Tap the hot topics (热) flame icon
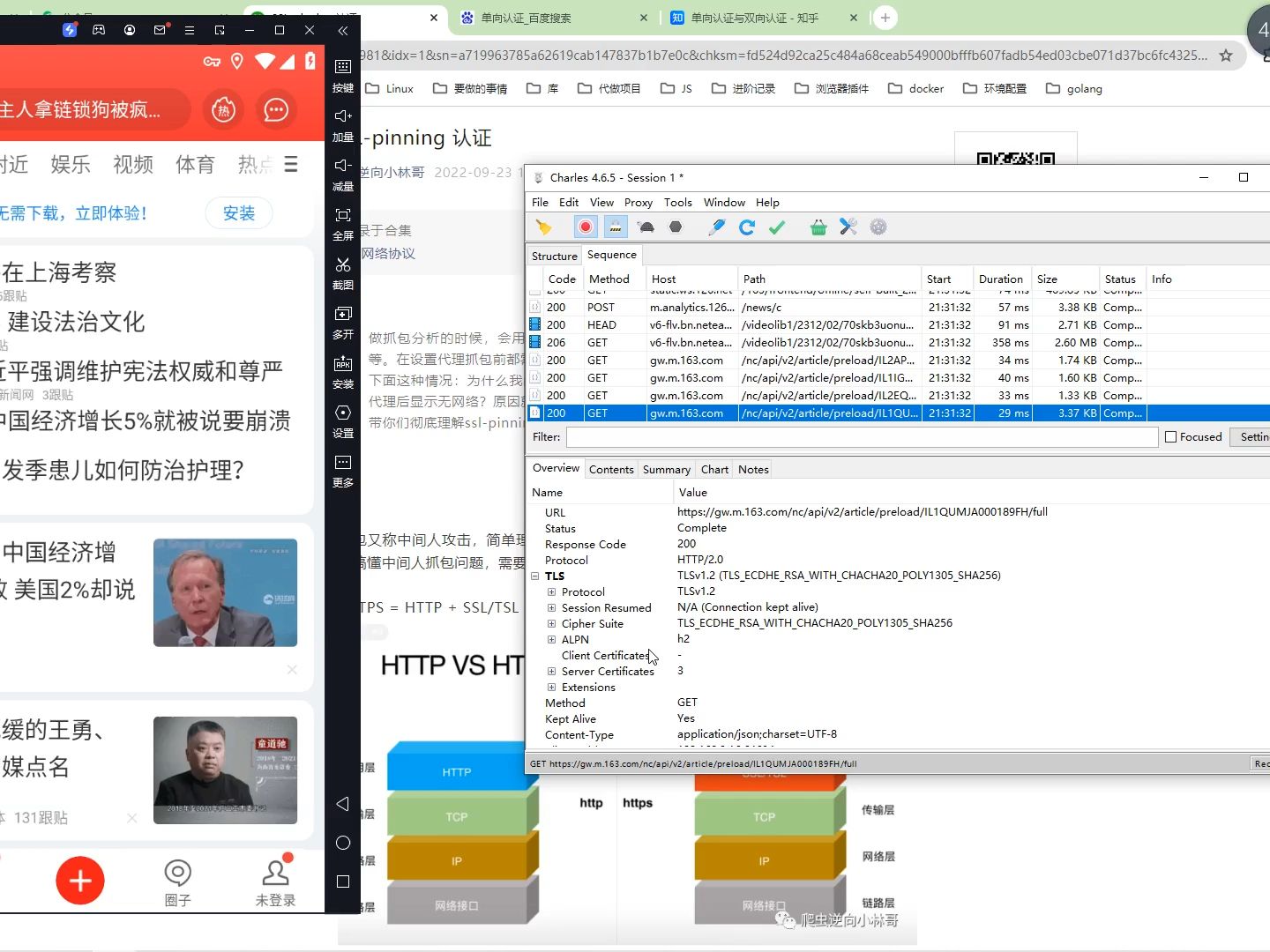The height and width of the screenshot is (952, 1270). pos(223,110)
